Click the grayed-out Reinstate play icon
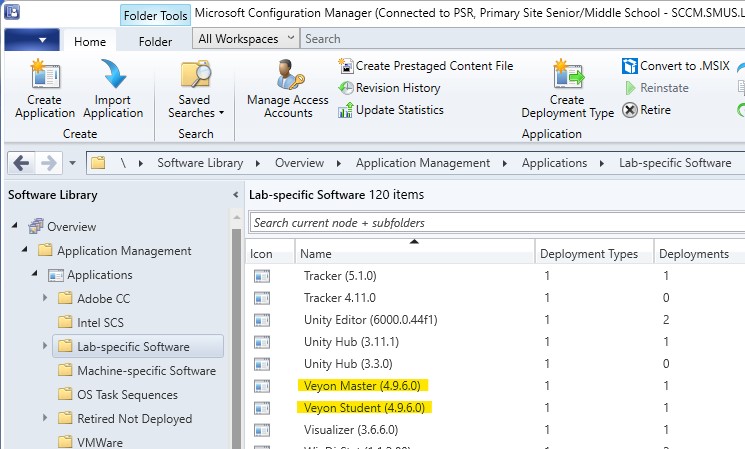This screenshot has width=745, height=449. (630, 88)
